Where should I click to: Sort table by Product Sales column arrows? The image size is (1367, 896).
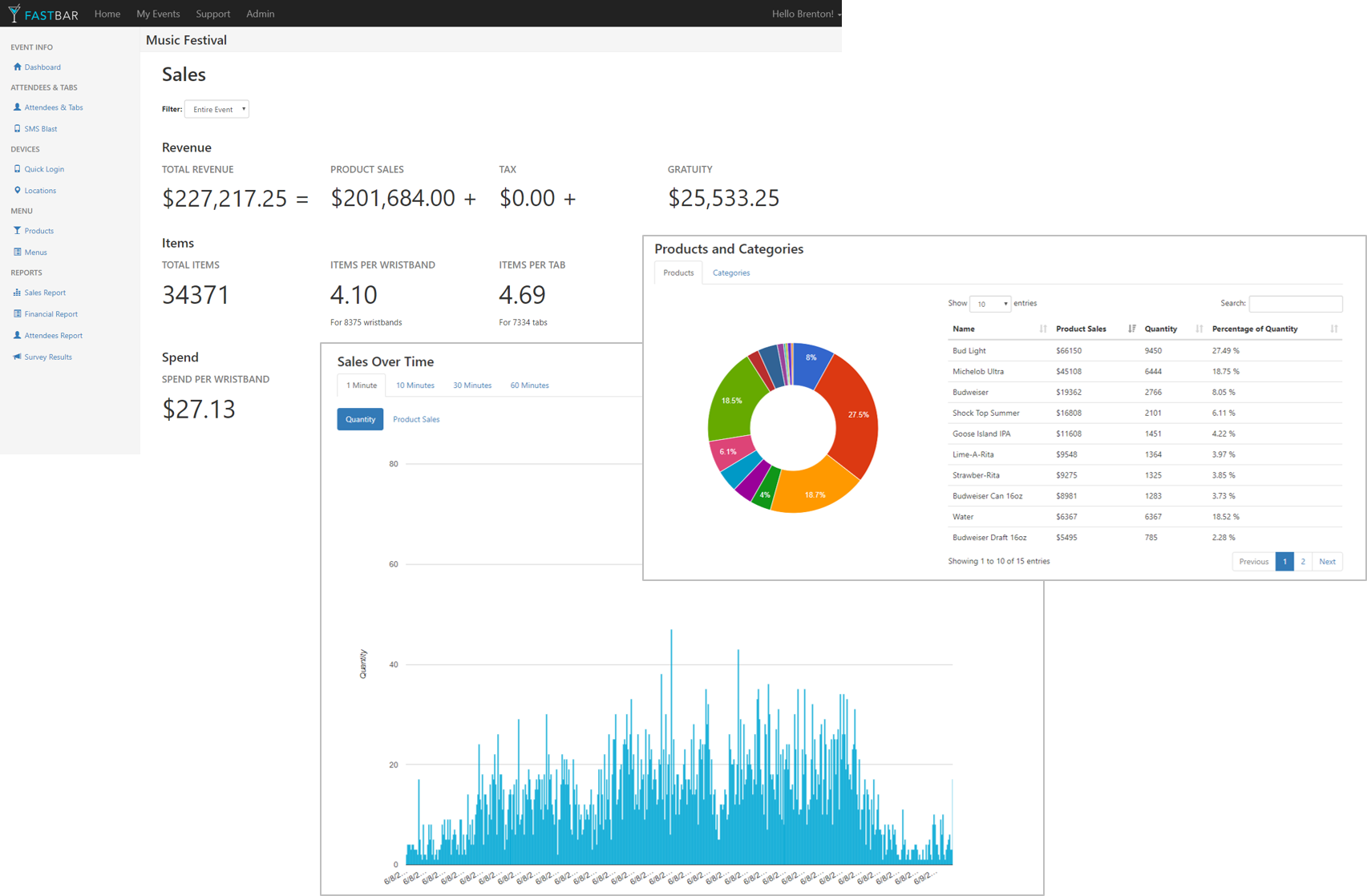[x=1131, y=329]
